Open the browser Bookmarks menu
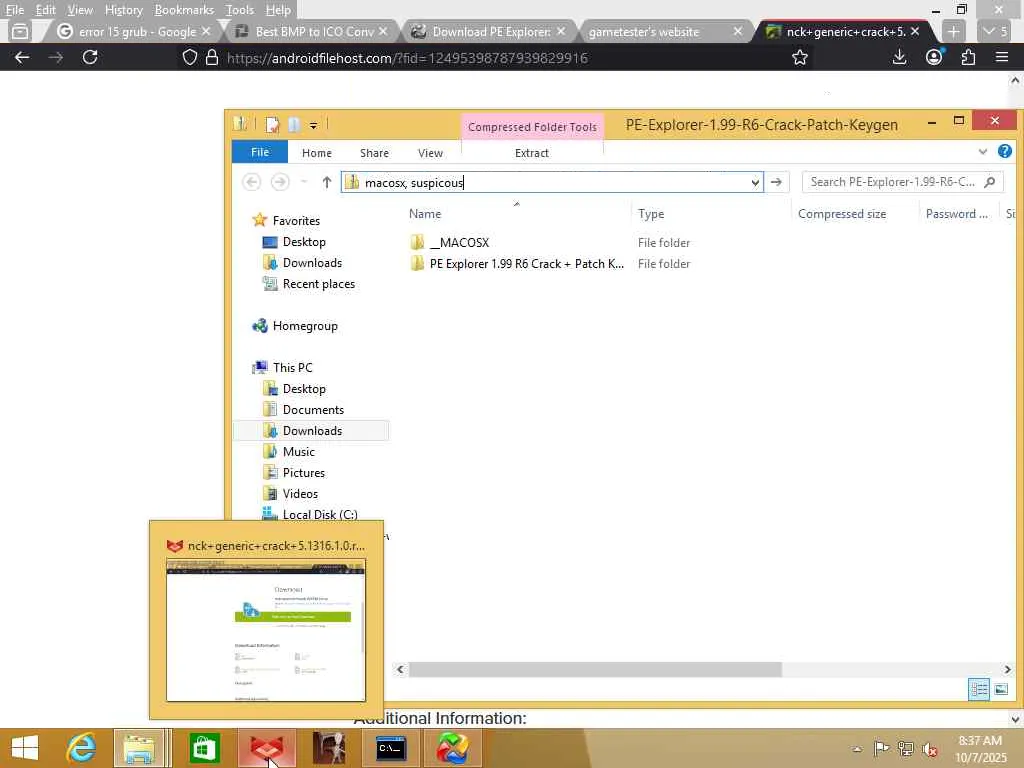Screen dimensions: 1024x768 click(x=184, y=10)
